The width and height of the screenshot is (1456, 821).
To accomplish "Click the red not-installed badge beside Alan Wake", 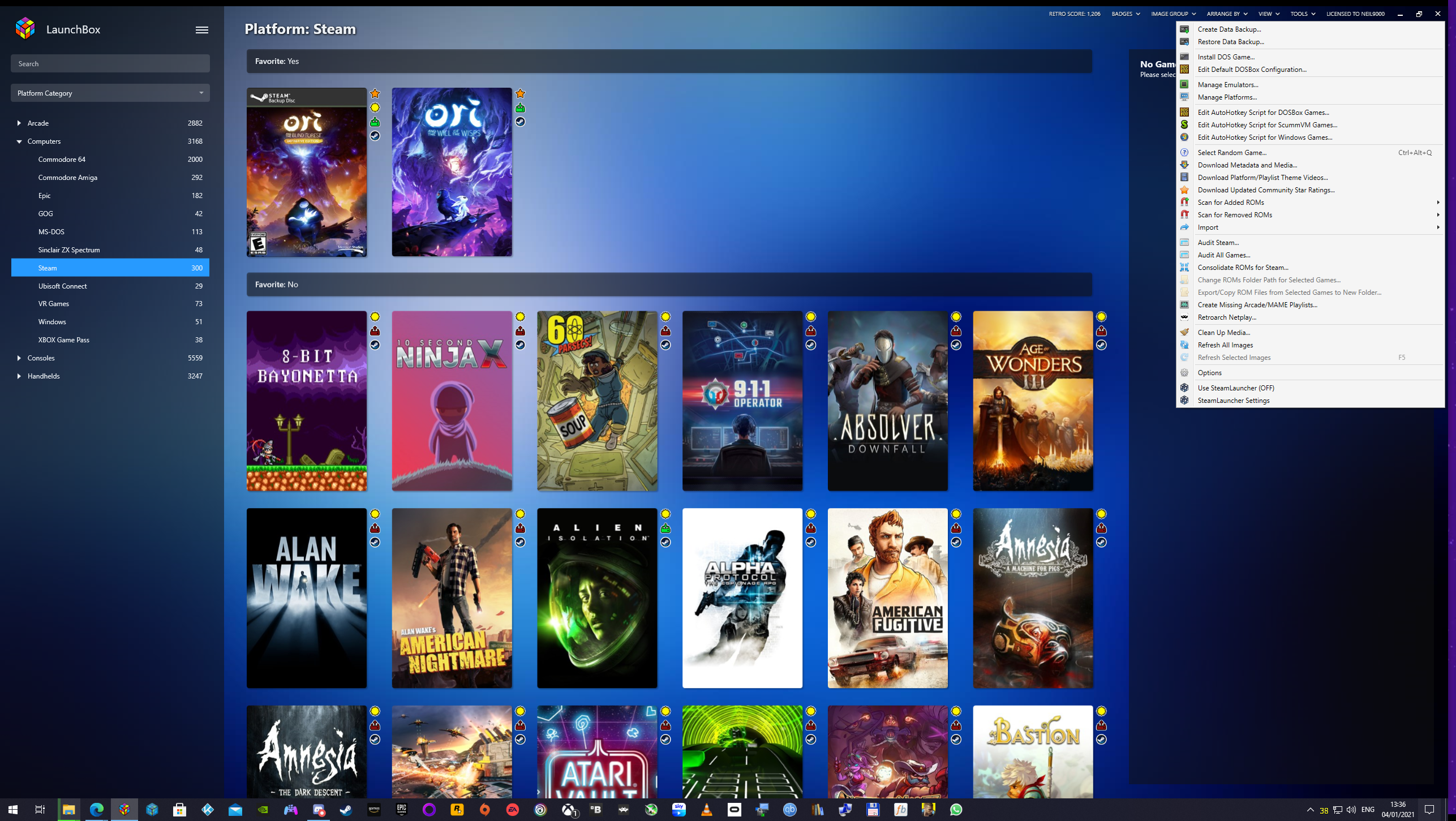I will point(375,528).
